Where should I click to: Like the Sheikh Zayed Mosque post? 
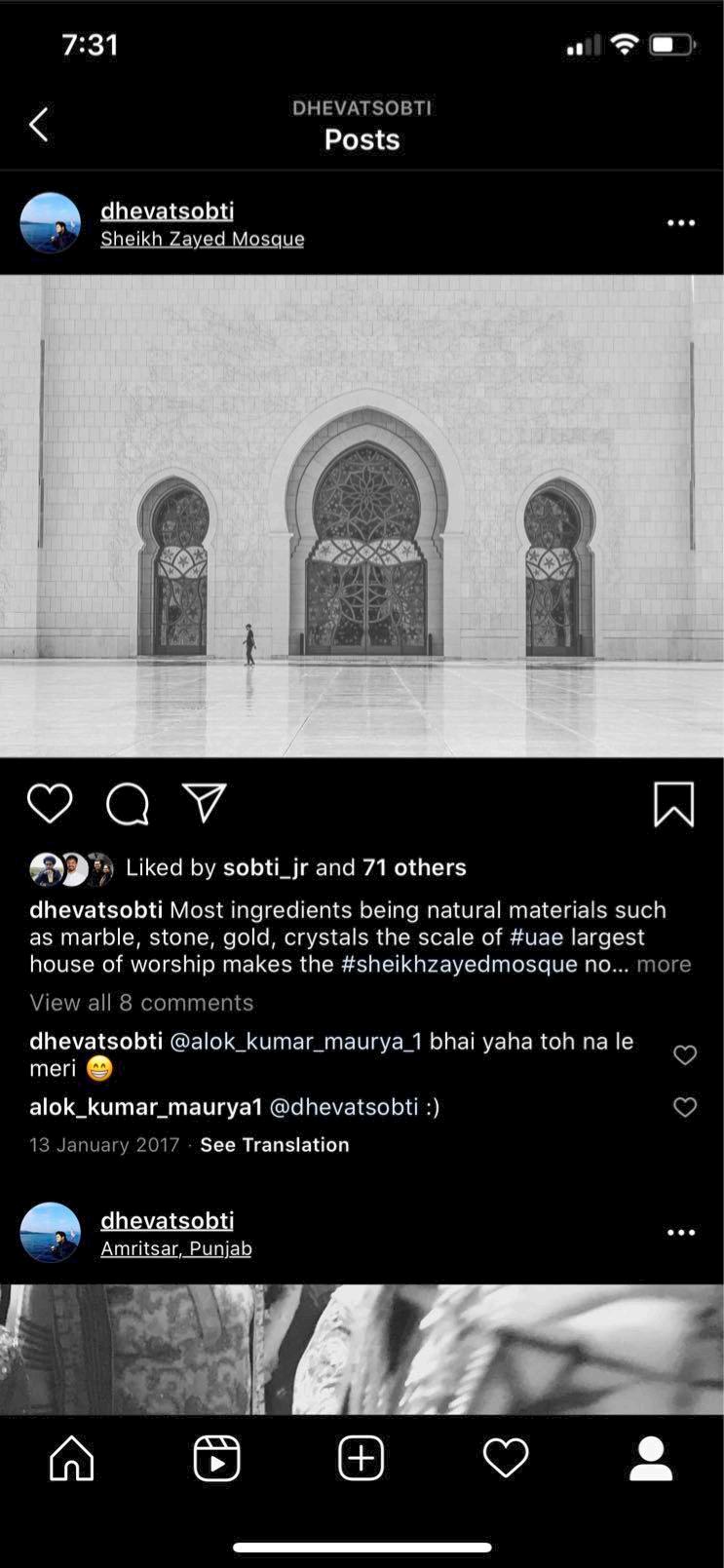tap(50, 804)
